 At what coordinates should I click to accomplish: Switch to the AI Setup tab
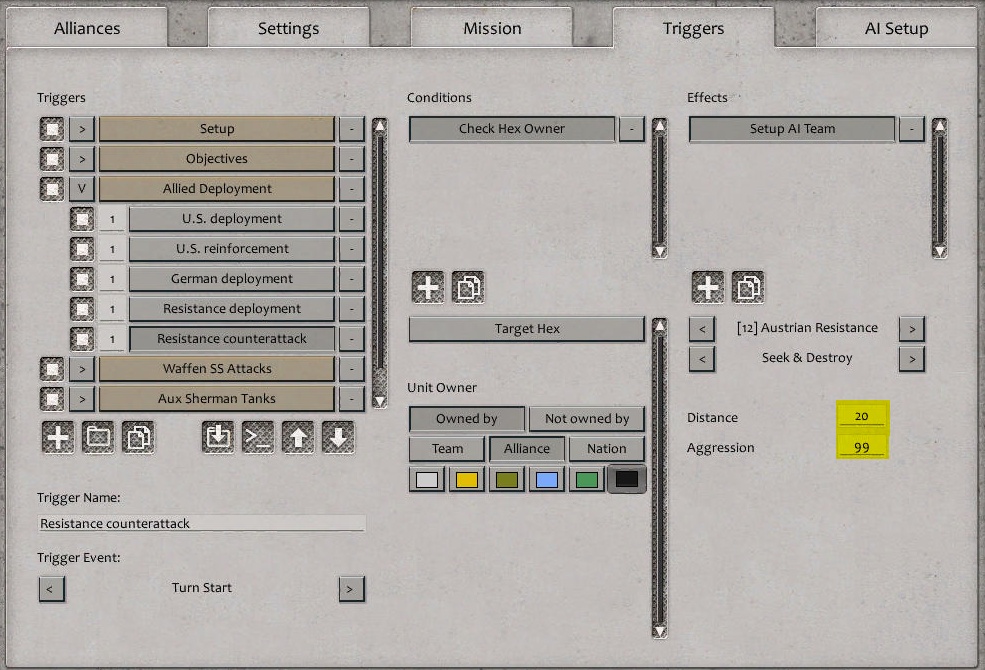895,28
